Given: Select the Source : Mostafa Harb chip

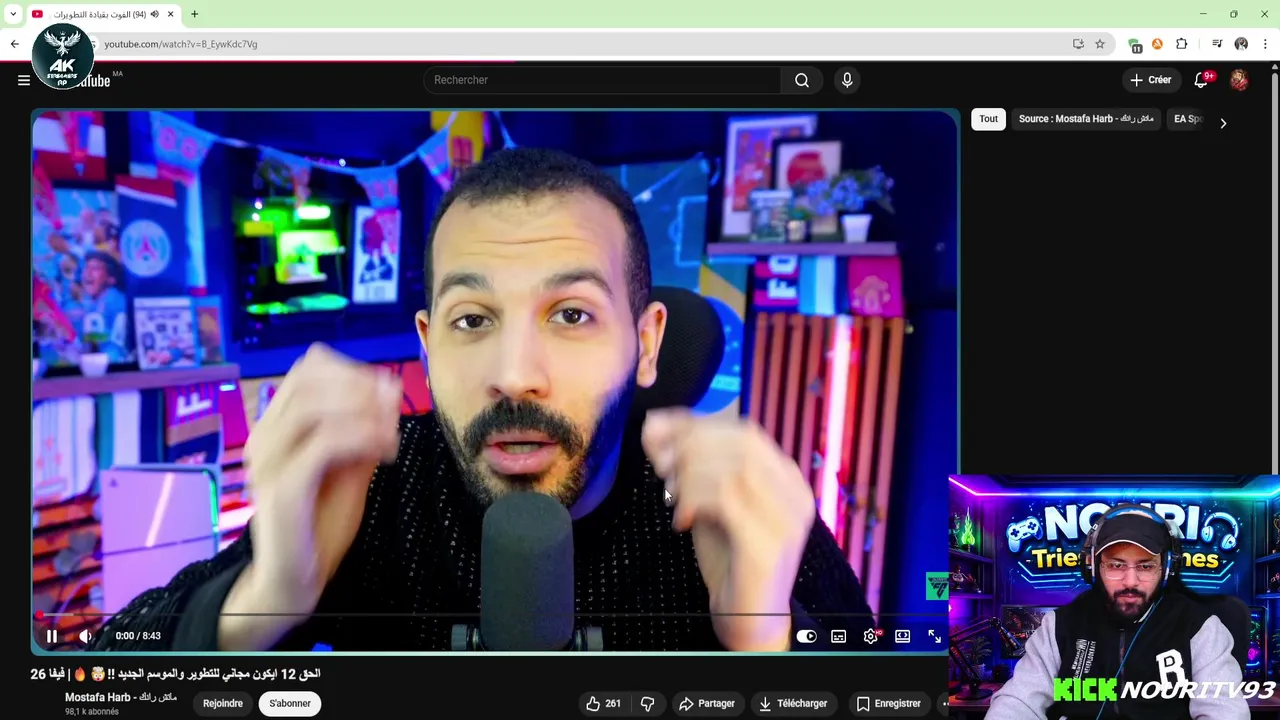Looking at the screenshot, I should pos(1086,119).
